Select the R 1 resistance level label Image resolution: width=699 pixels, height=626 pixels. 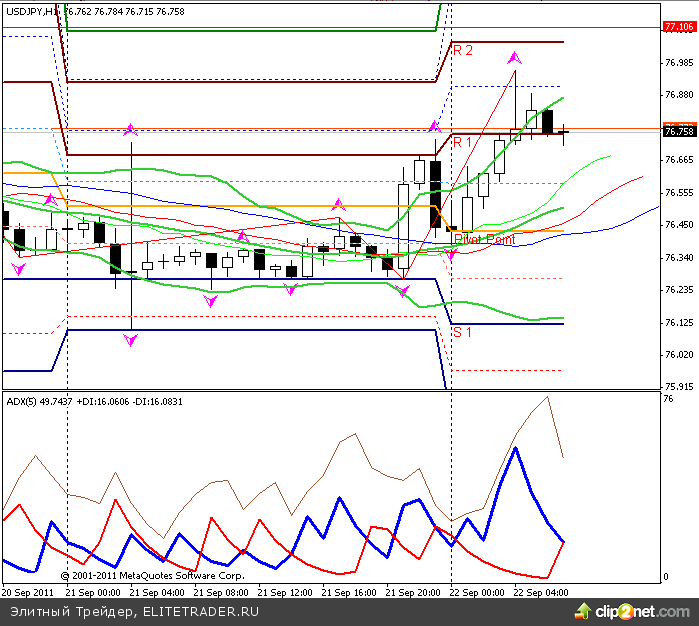(463, 143)
